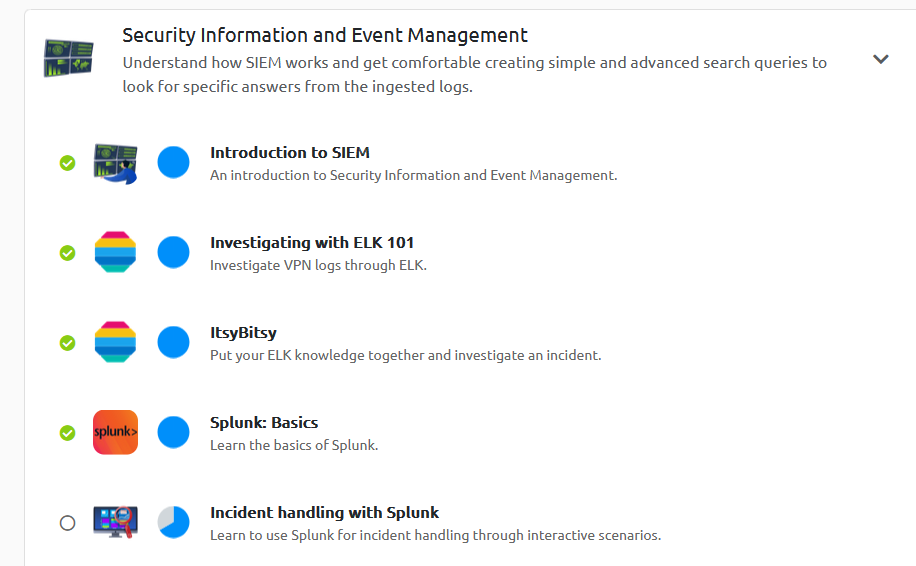This screenshot has height=566, width=916.
Task: Click the monitor icon for Incident handling with Splunk
Action: pyautogui.click(x=116, y=522)
